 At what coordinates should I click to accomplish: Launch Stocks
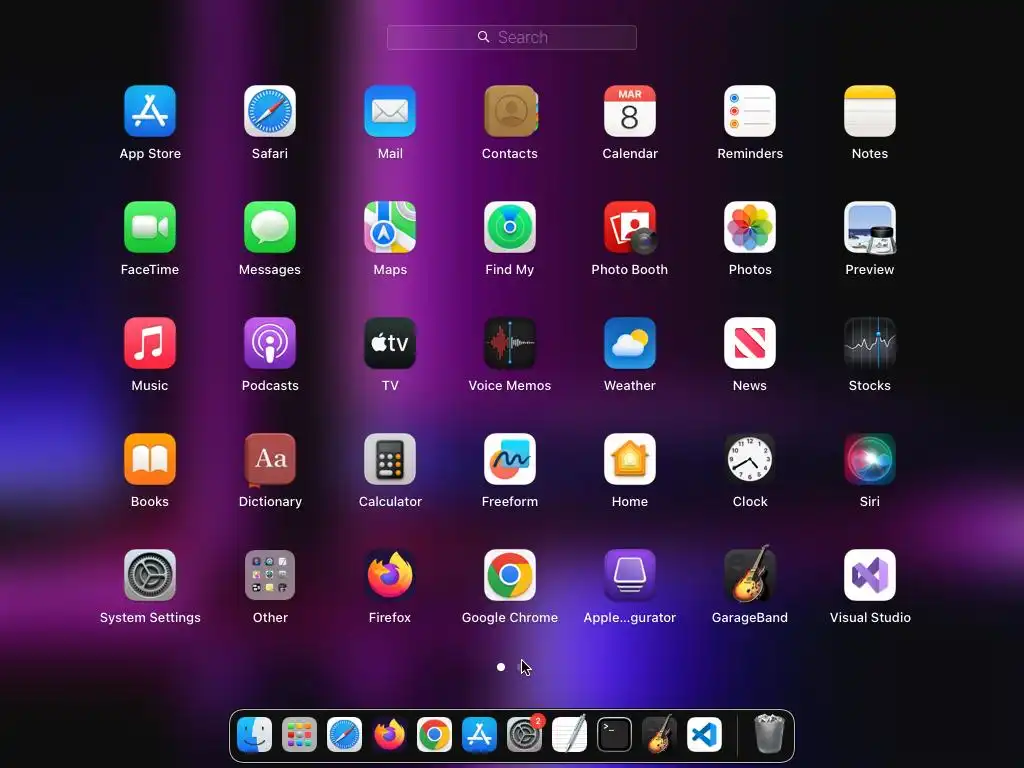(x=870, y=344)
